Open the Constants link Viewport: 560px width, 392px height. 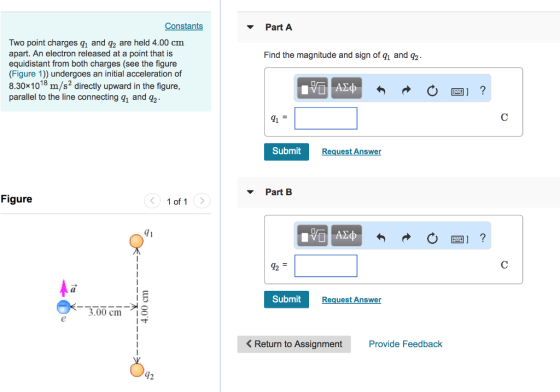pos(184,26)
